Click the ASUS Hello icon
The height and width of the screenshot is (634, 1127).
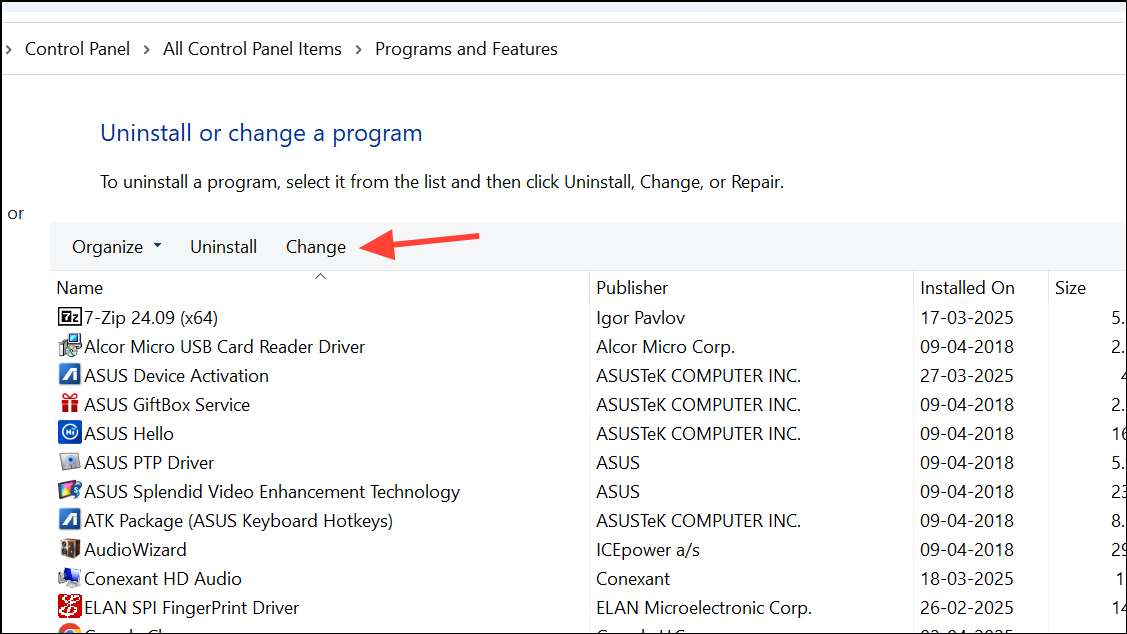tap(70, 433)
